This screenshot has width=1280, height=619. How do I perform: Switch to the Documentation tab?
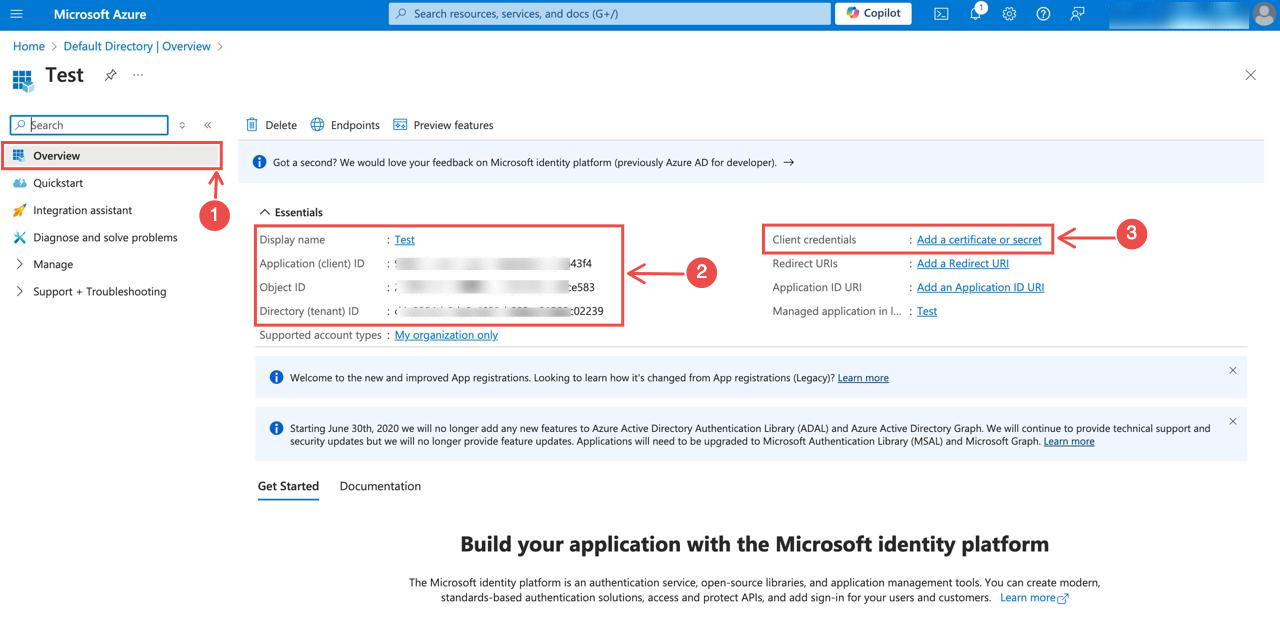[x=380, y=486]
